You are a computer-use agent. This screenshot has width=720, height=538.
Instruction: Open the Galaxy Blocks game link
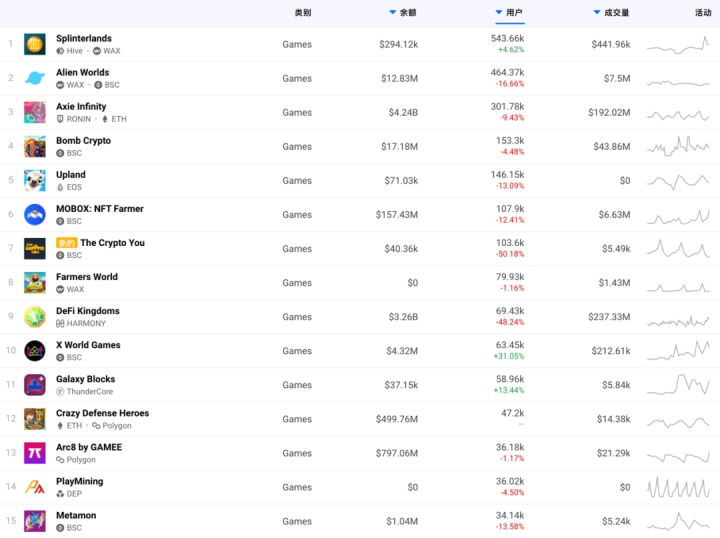pyautogui.click(x=85, y=379)
